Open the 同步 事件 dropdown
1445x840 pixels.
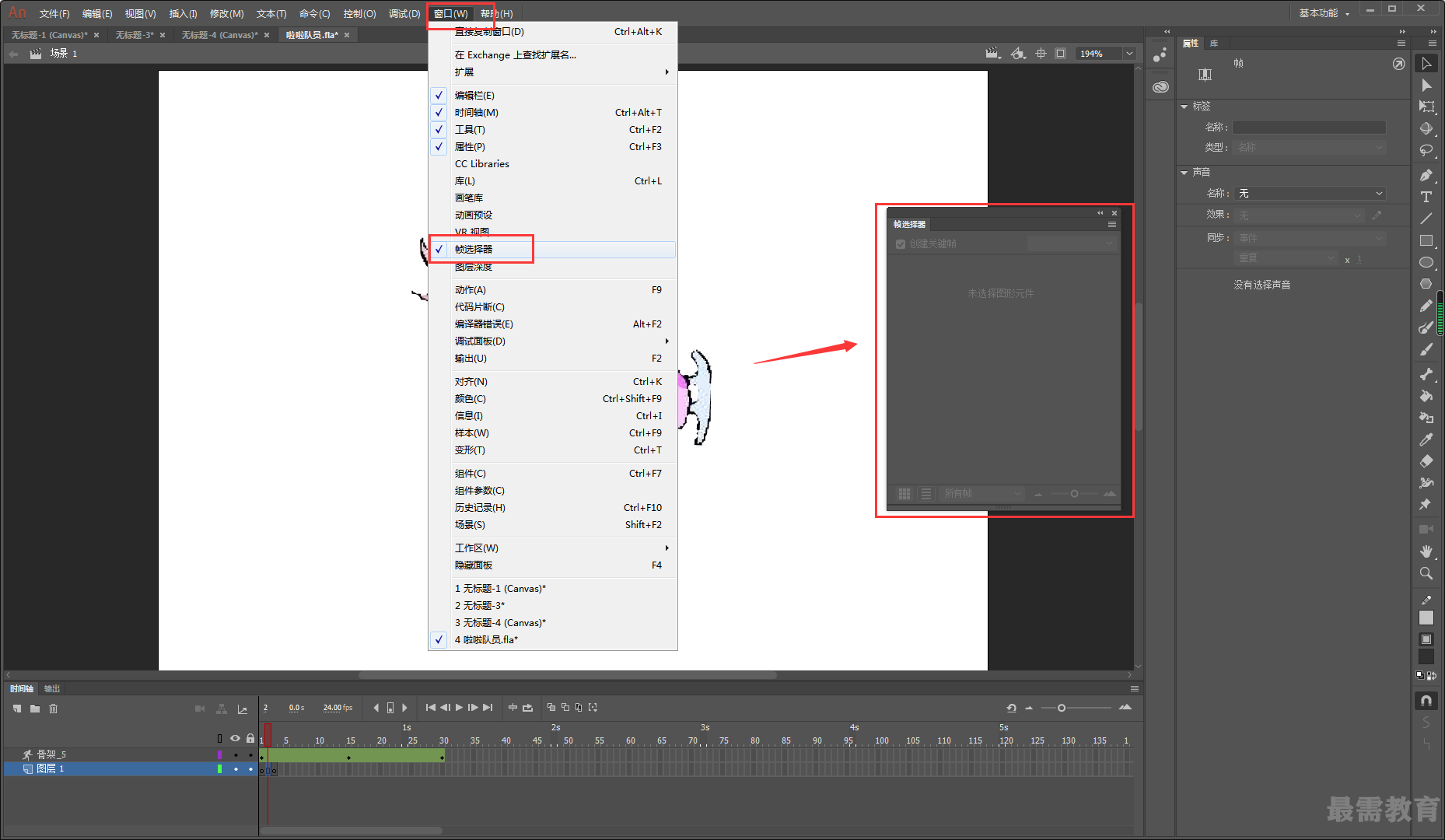[x=1310, y=238]
